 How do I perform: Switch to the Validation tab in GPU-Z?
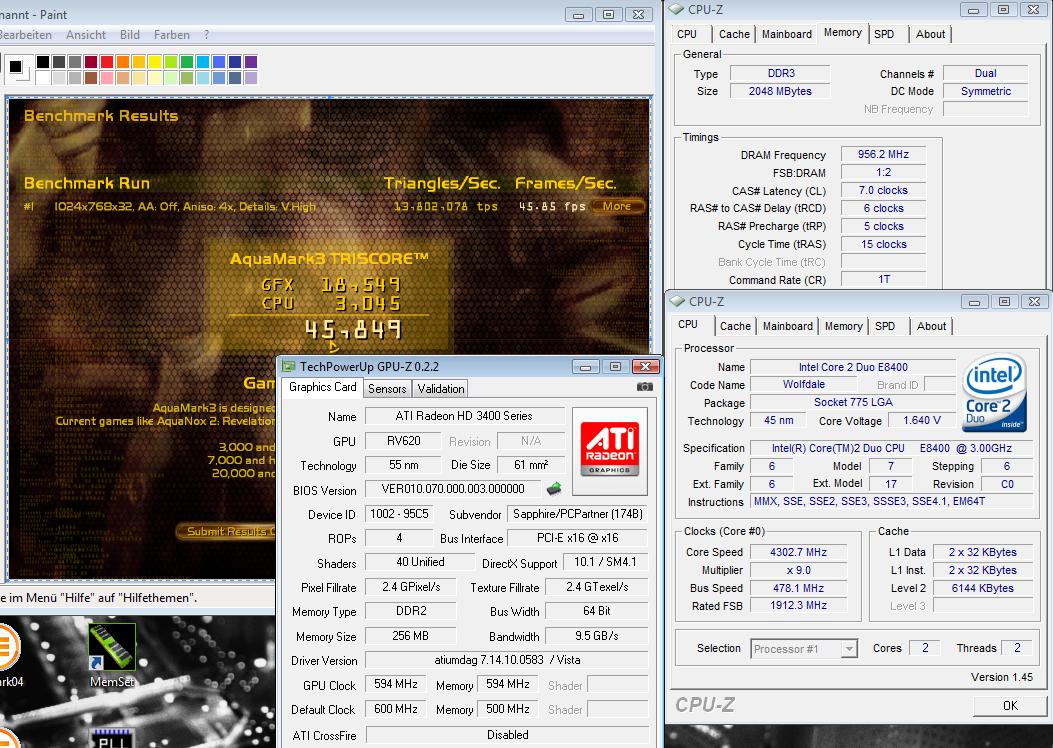click(441, 389)
